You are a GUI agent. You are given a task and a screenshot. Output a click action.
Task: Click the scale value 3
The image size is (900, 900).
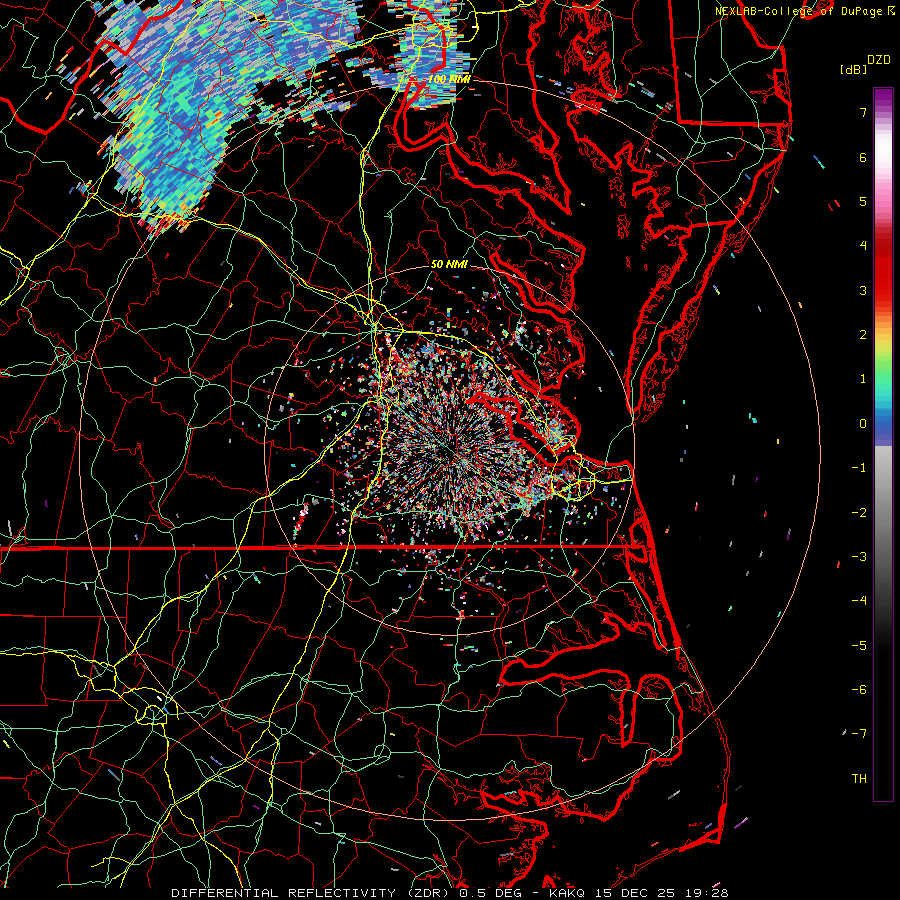coord(863,290)
